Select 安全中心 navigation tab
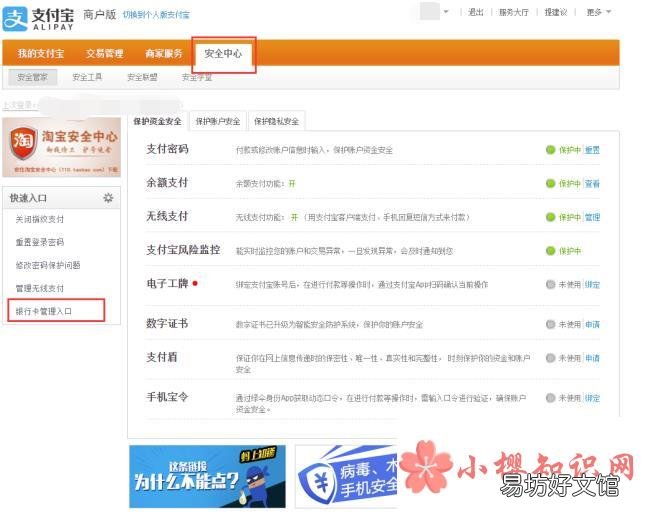The height and width of the screenshot is (517, 647). [223, 54]
